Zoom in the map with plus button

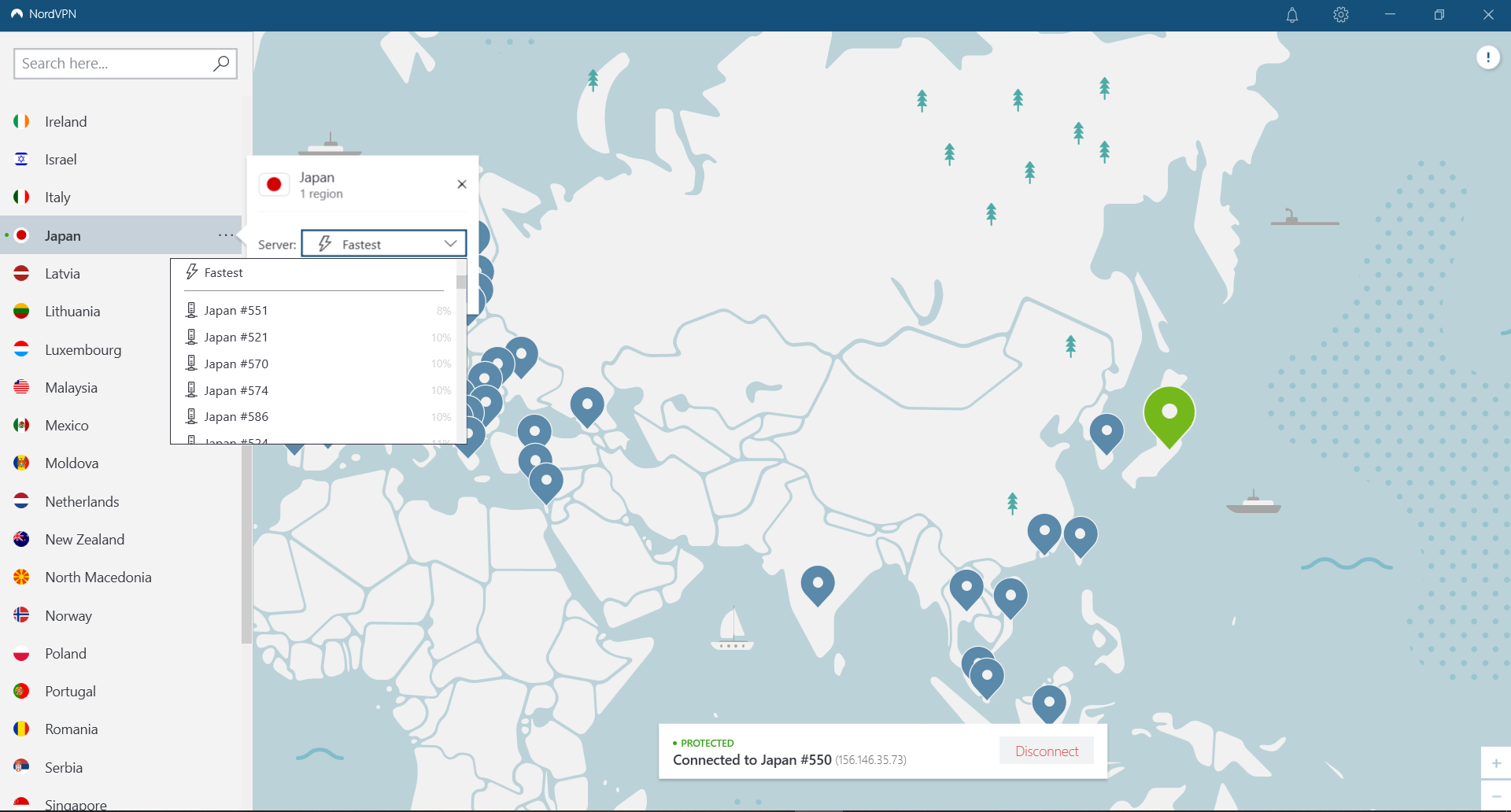[1496, 763]
